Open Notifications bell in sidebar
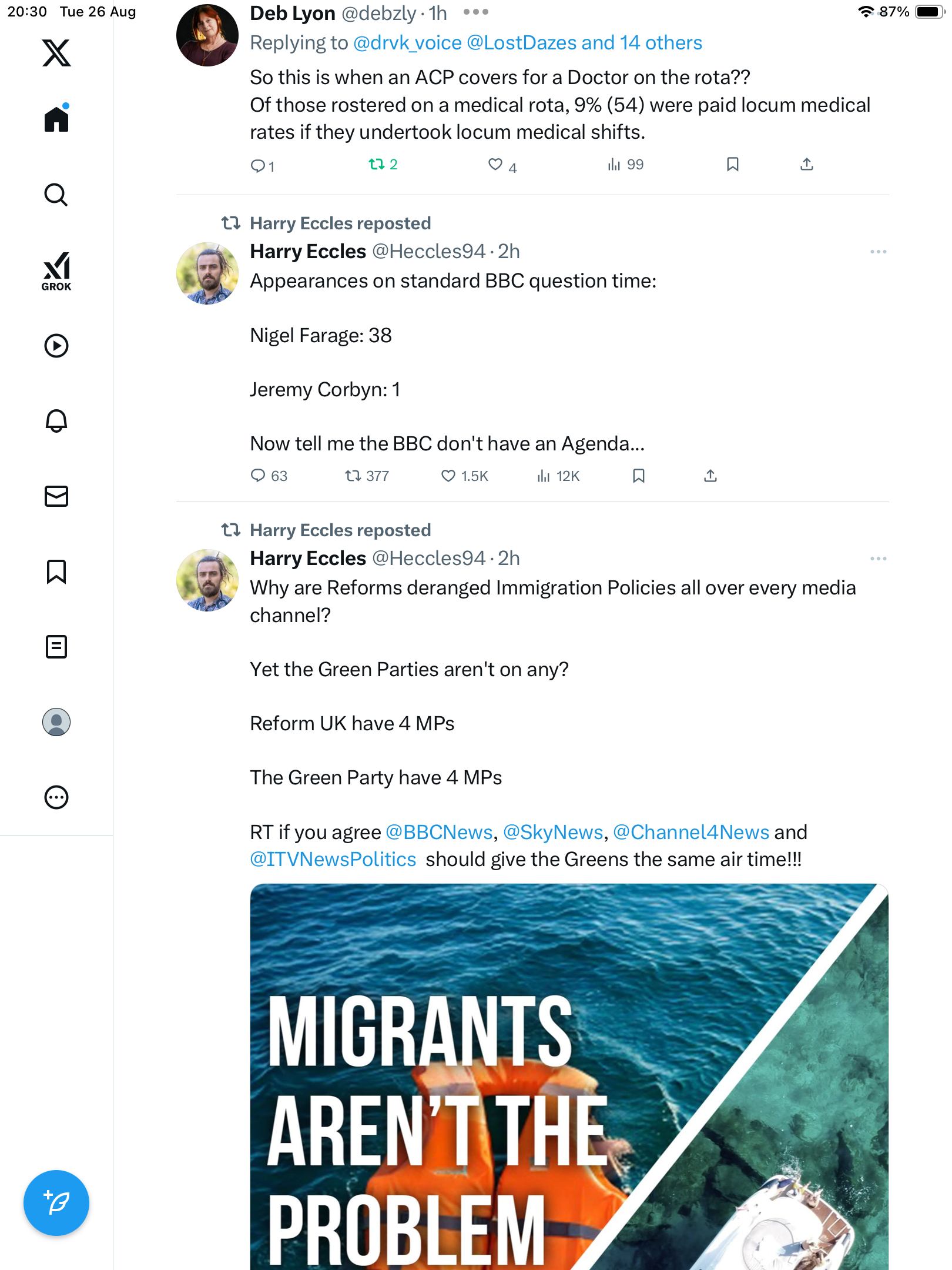 click(56, 421)
